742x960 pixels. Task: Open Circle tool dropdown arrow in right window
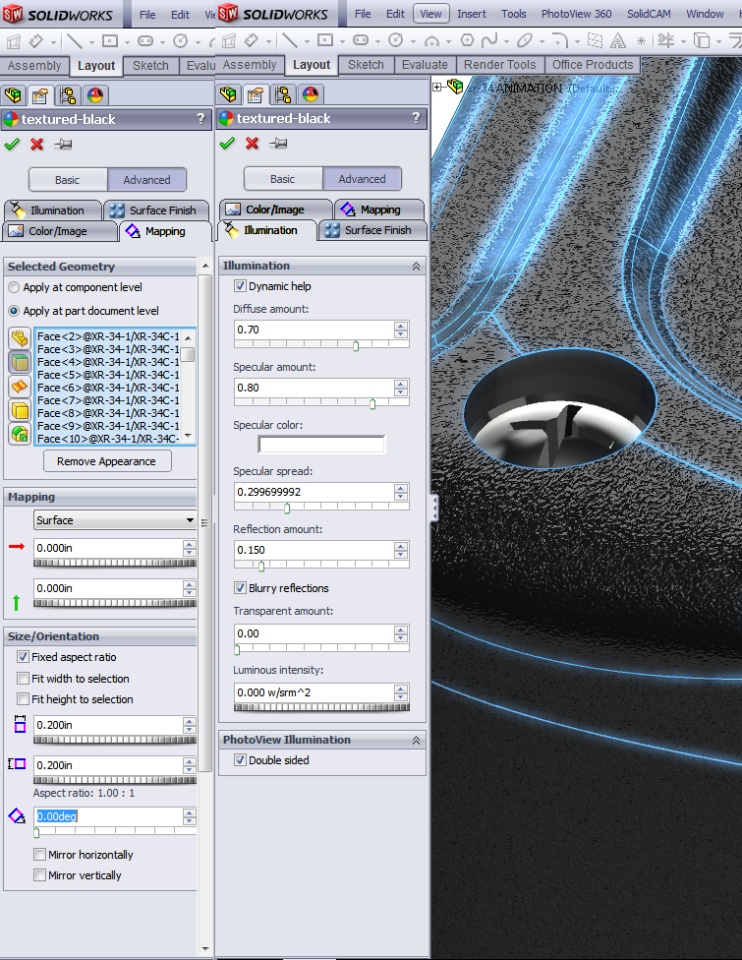coord(413,42)
